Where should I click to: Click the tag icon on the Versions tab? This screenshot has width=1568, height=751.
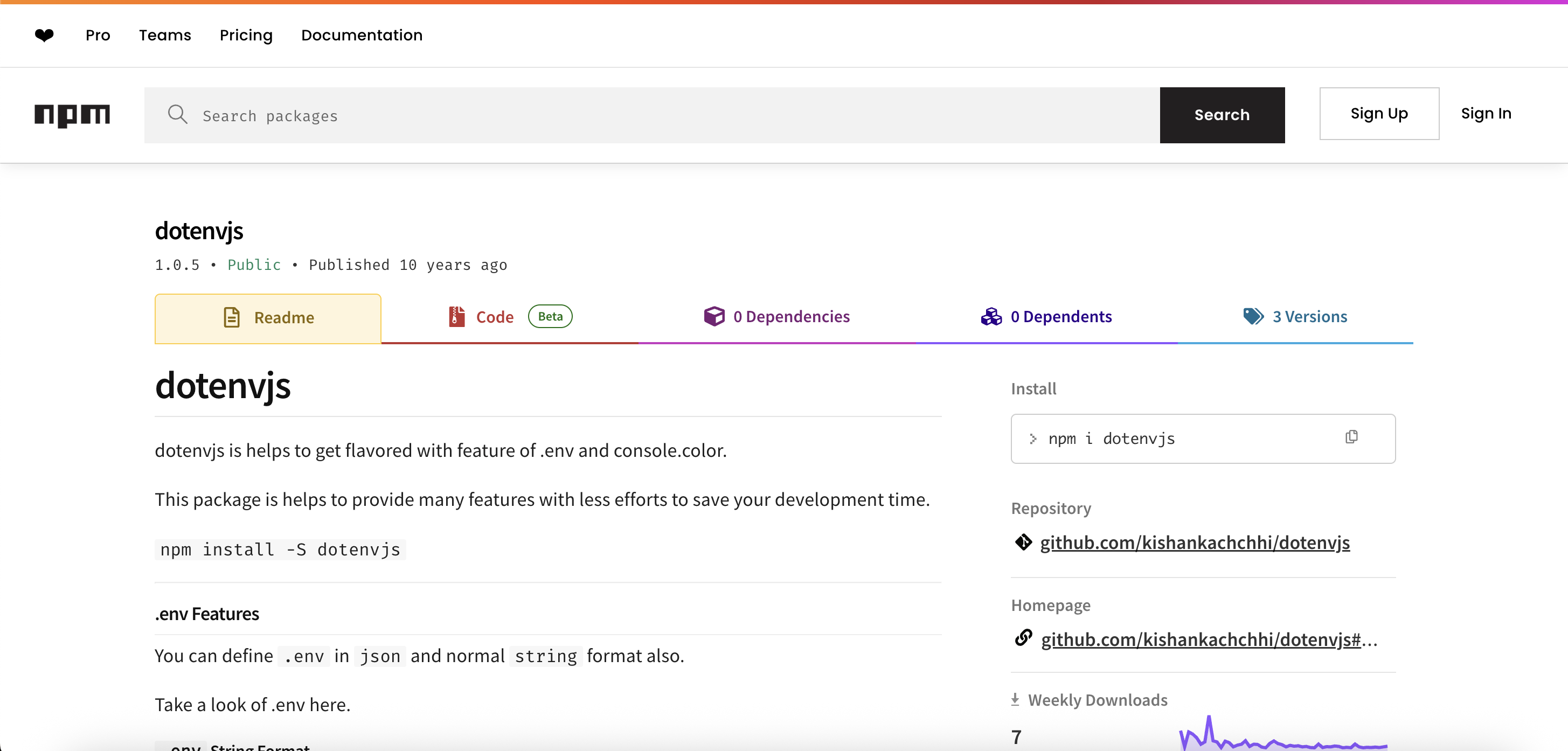(x=1253, y=316)
